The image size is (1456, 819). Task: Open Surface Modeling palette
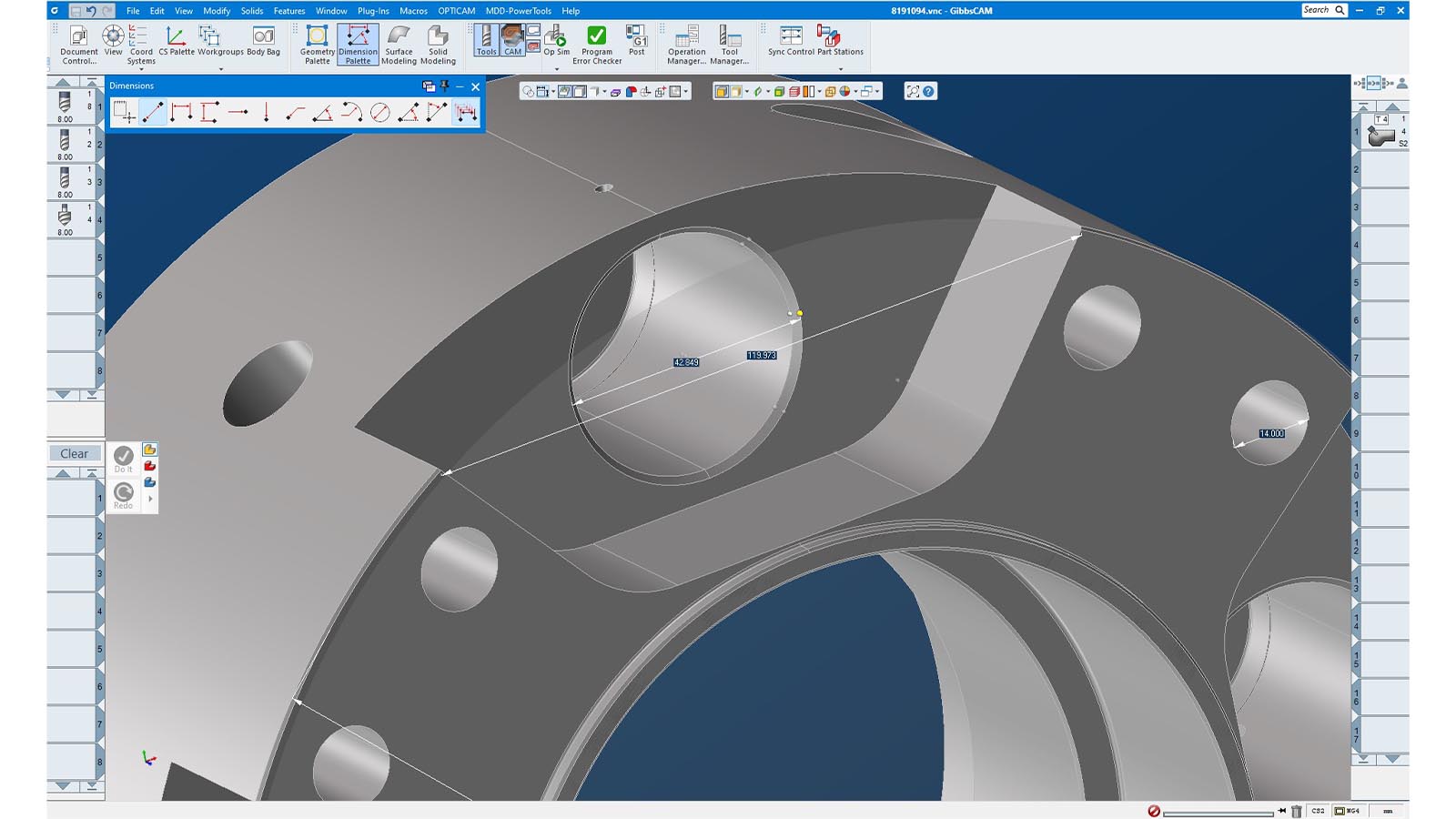[x=399, y=45]
